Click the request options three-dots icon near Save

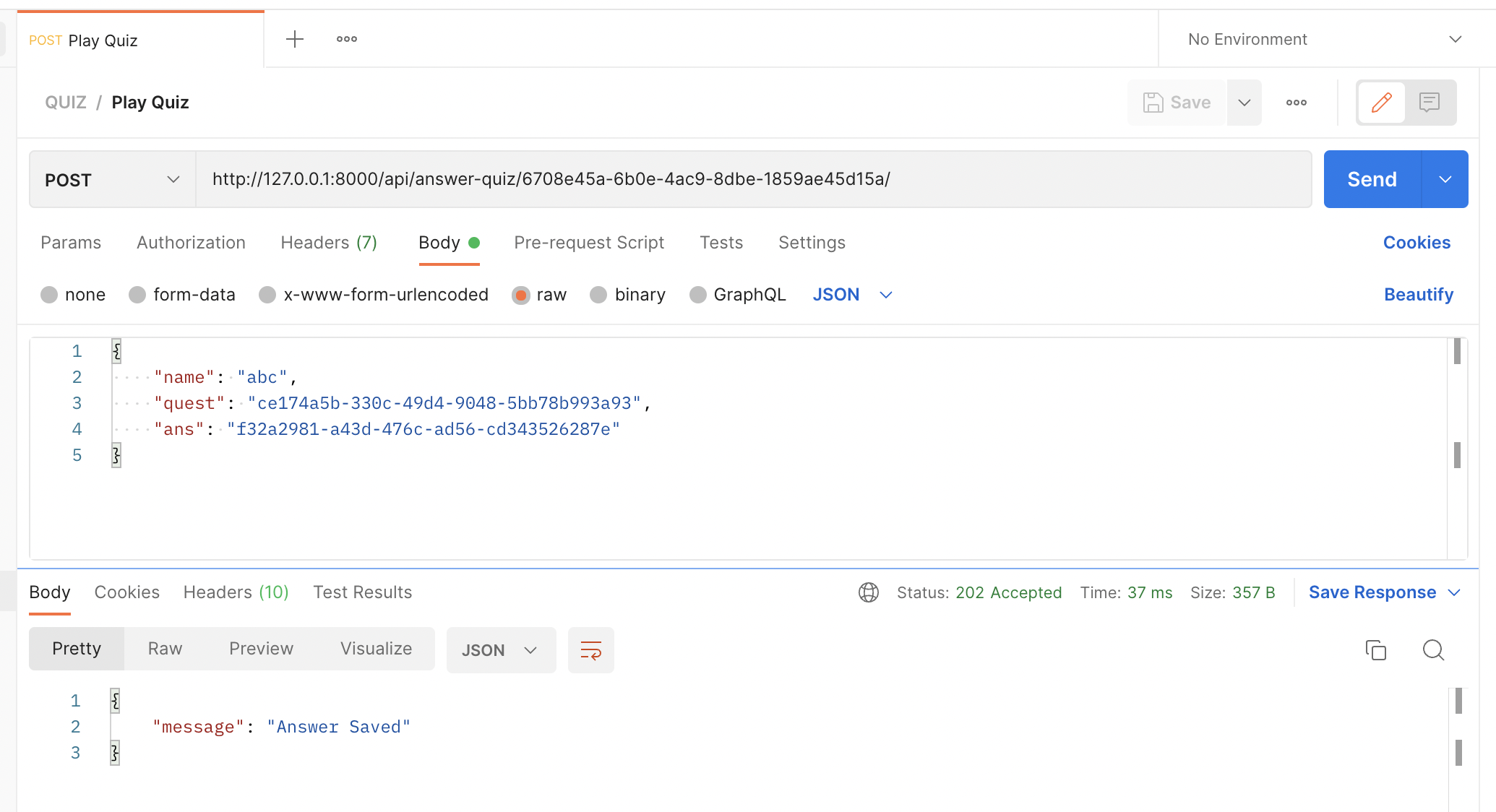coord(1297,103)
